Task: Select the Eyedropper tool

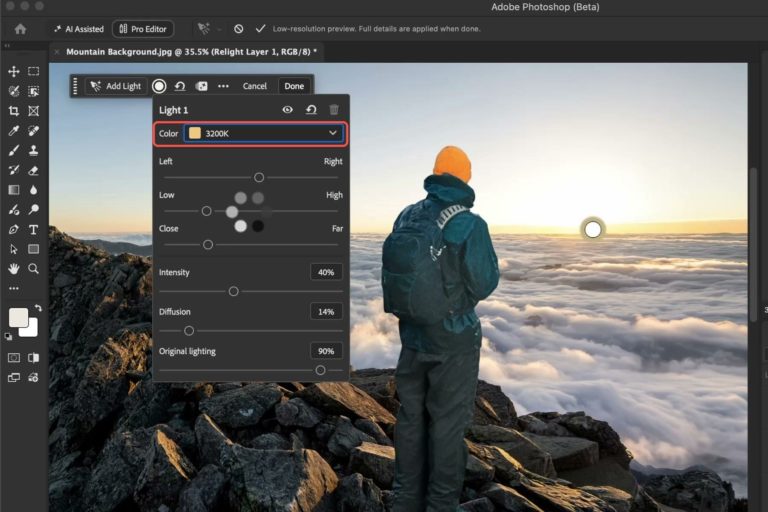Action: 14,131
